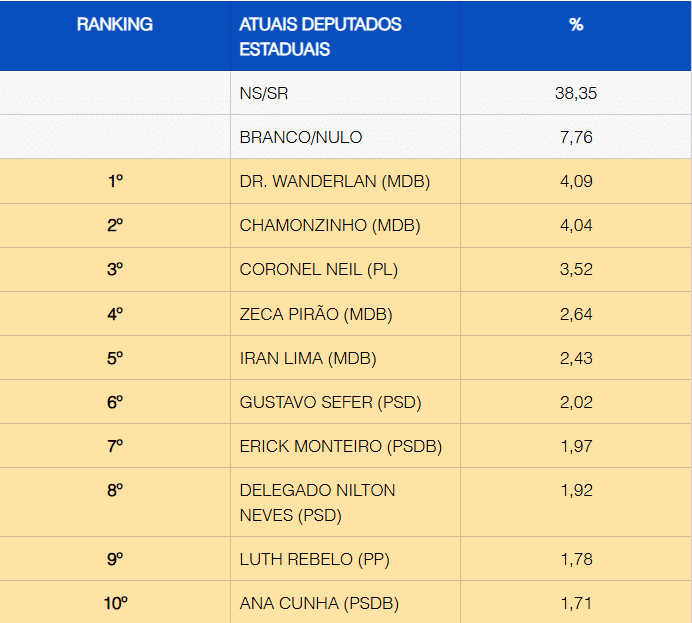The image size is (692, 623).
Task: Click the name ERICK MONTEIRO (PSDB)
Action: 341,446
